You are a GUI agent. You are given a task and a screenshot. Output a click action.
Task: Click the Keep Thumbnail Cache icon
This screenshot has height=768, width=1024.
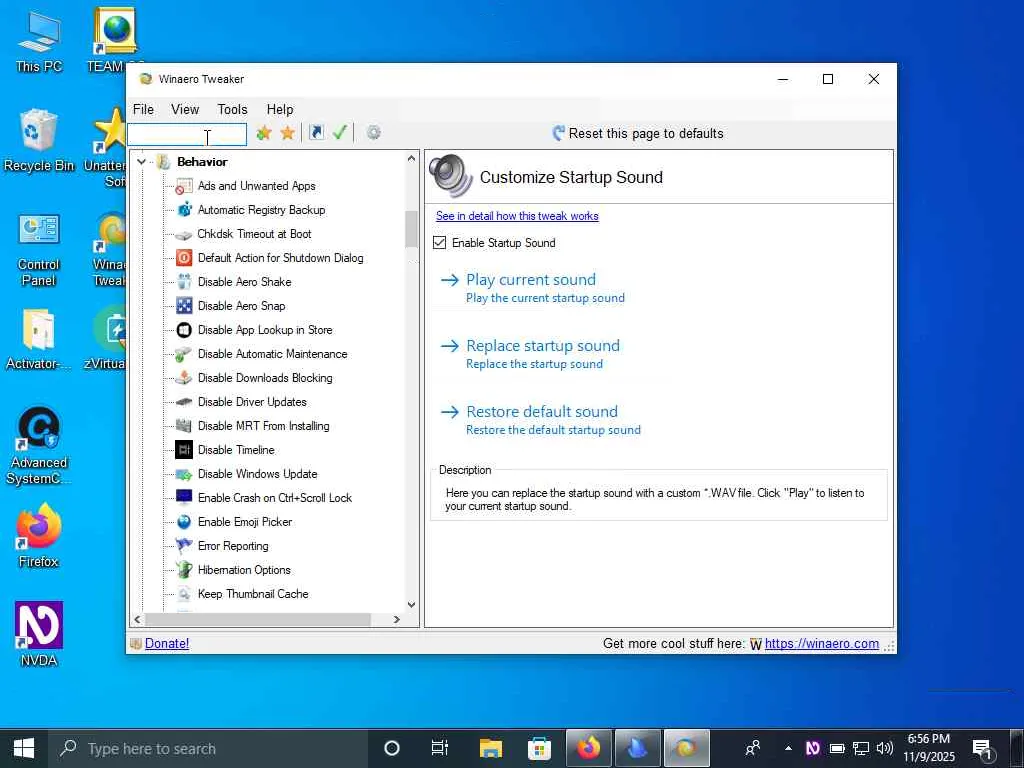click(184, 594)
